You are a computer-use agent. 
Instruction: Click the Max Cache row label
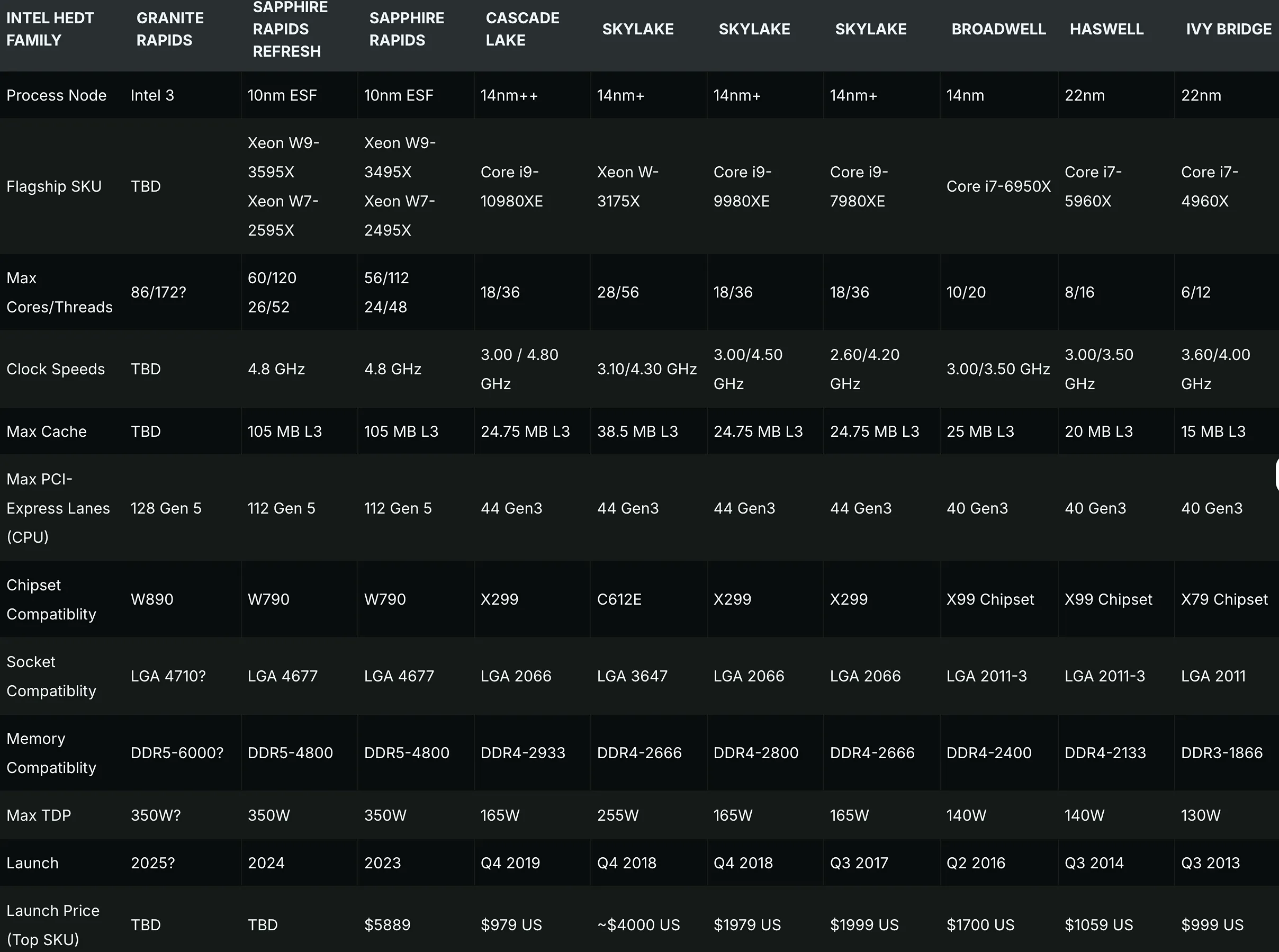pyautogui.click(x=47, y=431)
